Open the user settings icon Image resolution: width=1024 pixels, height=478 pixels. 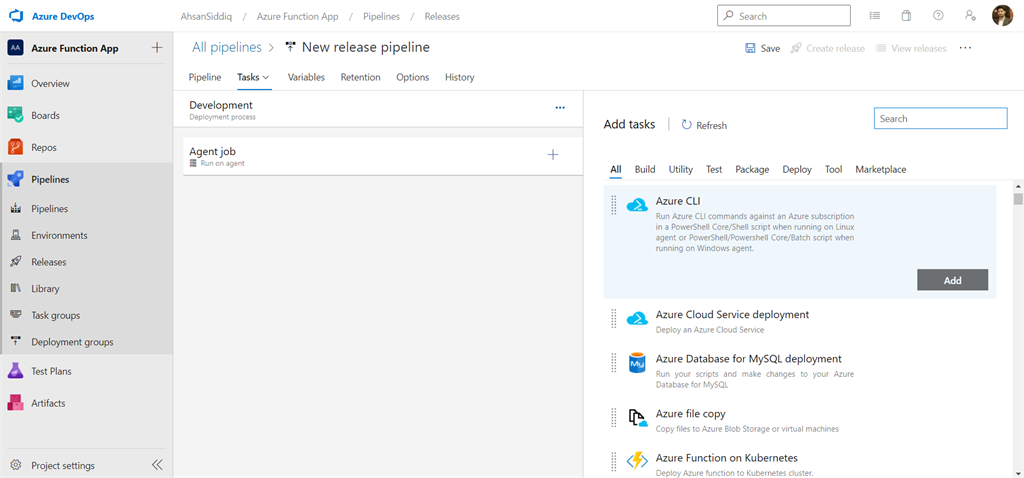pyautogui.click(x=970, y=16)
